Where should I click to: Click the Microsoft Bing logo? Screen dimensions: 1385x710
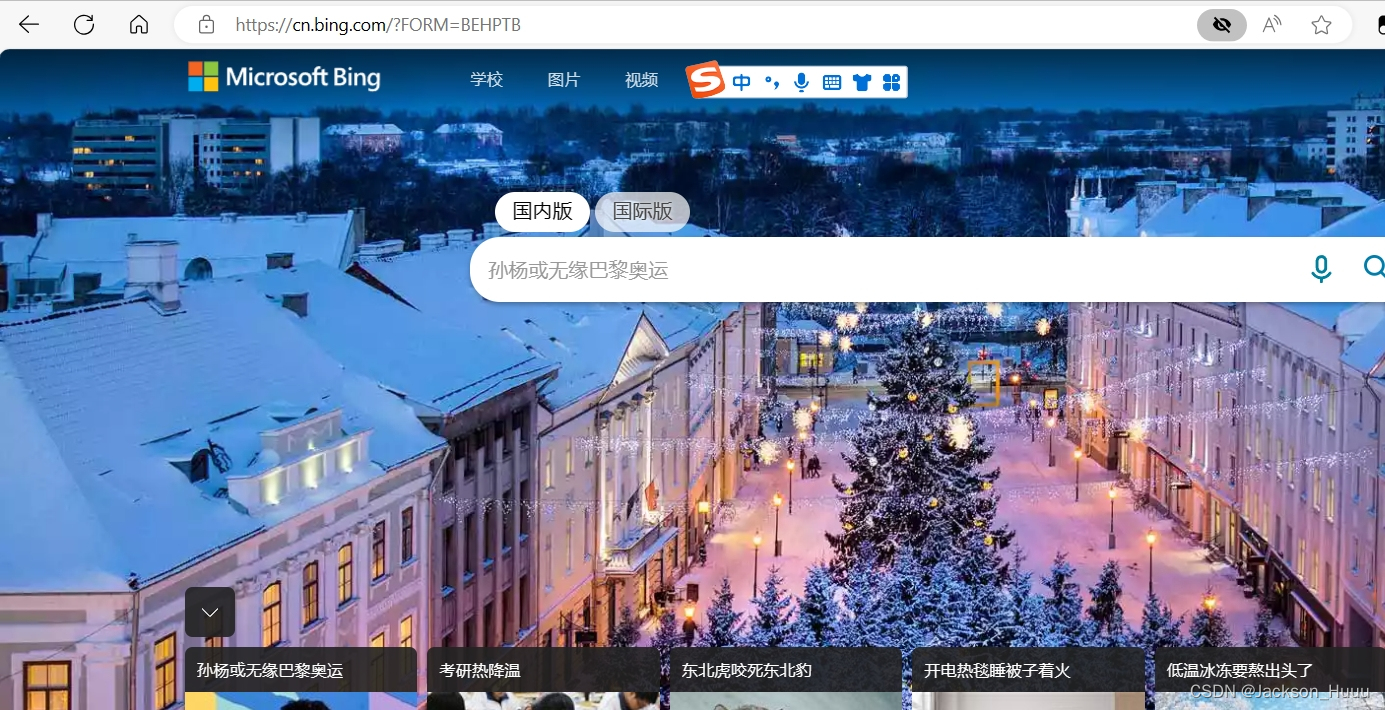[x=283, y=77]
